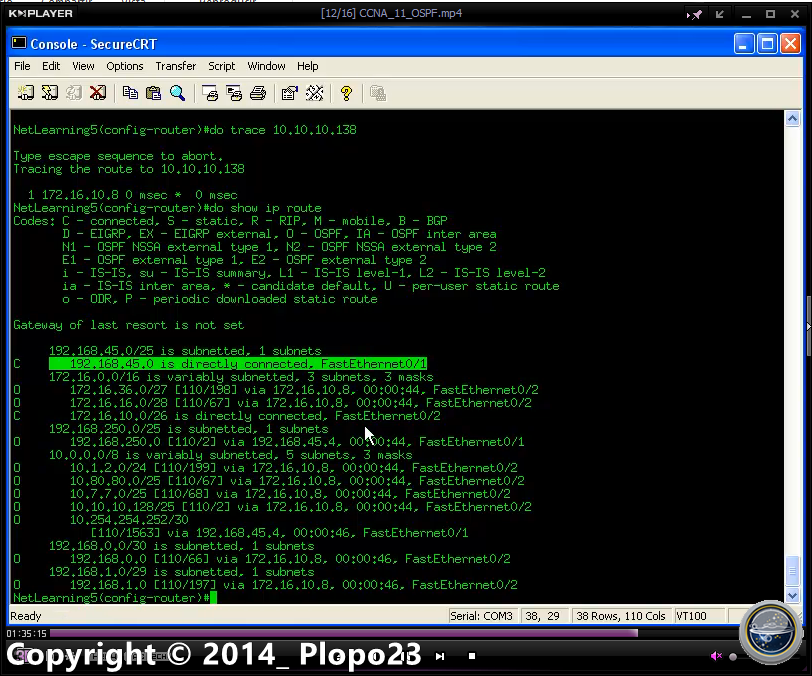Screen dimensions: 812x676
Task: Click route line '192.168.1.0 [110/197]'
Action: tap(265, 585)
